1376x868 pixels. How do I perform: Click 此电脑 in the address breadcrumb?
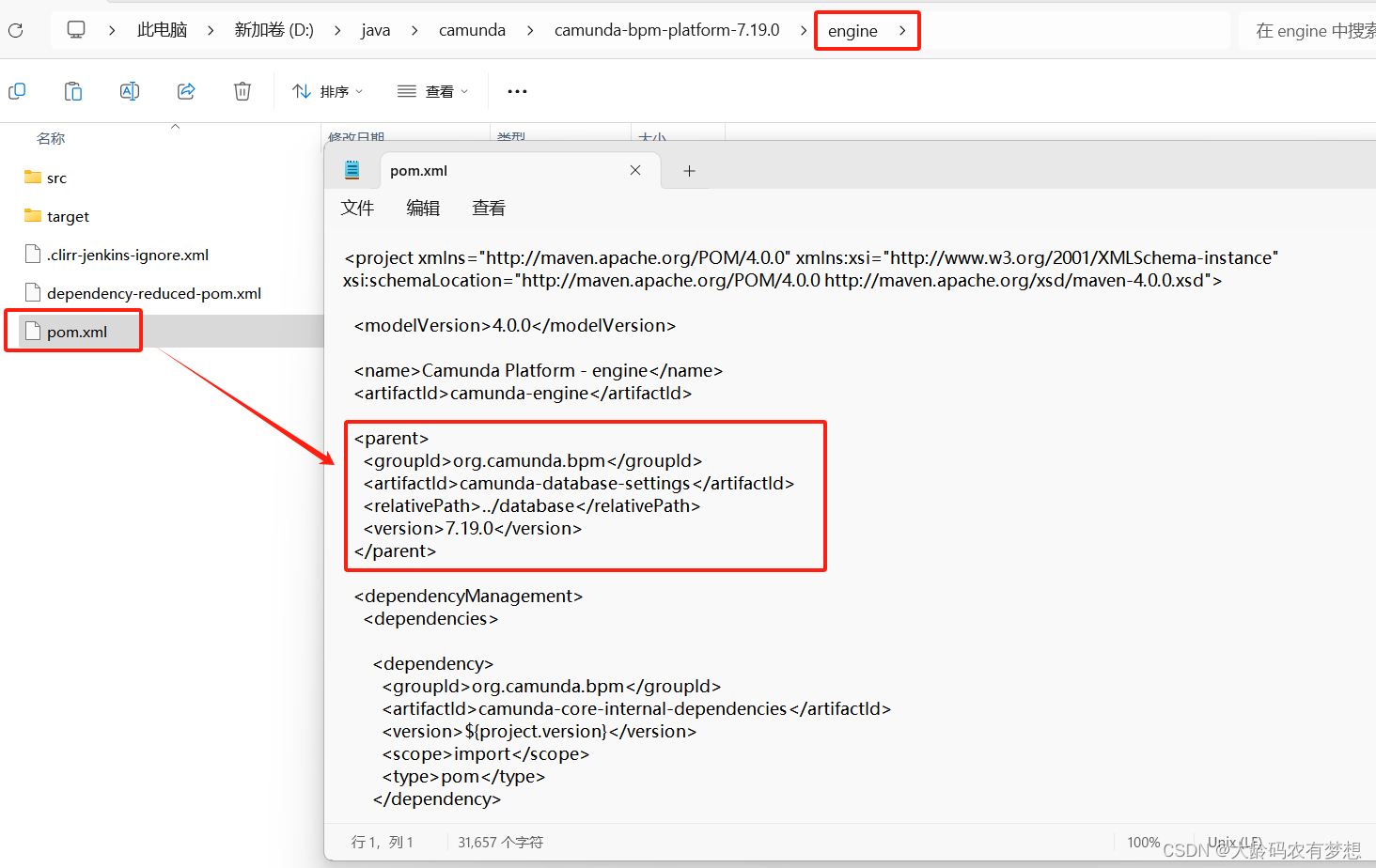pyautogui.click(x=163, y=30)
